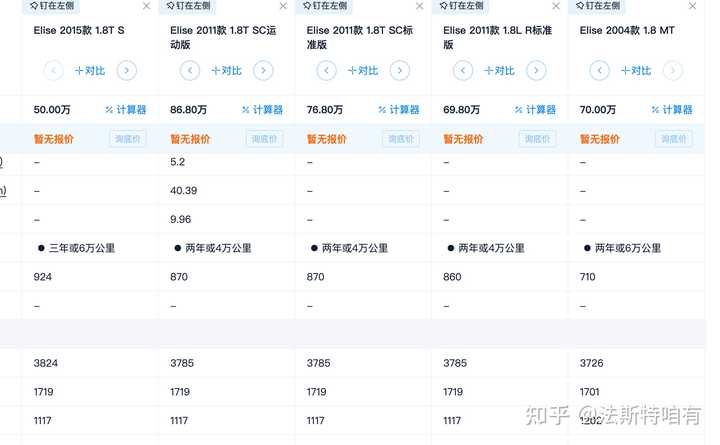Screen dimensions: 720x445
Task: Move Elise 2004款 1.8 MT column right
Action: click(673, 71)
